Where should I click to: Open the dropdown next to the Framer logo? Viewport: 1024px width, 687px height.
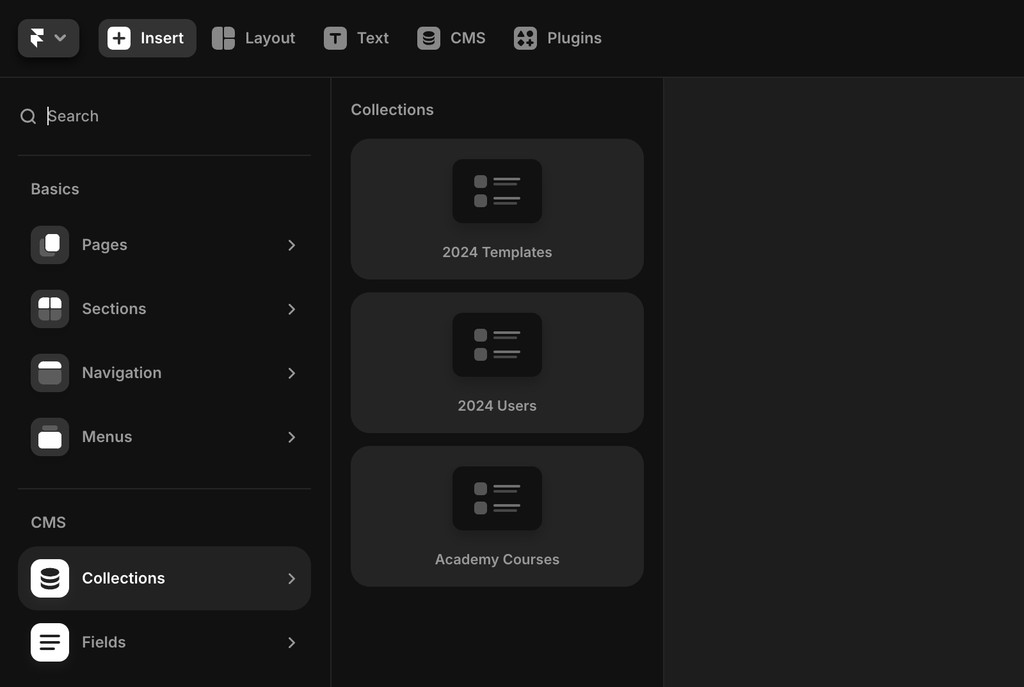pos(60,37)
